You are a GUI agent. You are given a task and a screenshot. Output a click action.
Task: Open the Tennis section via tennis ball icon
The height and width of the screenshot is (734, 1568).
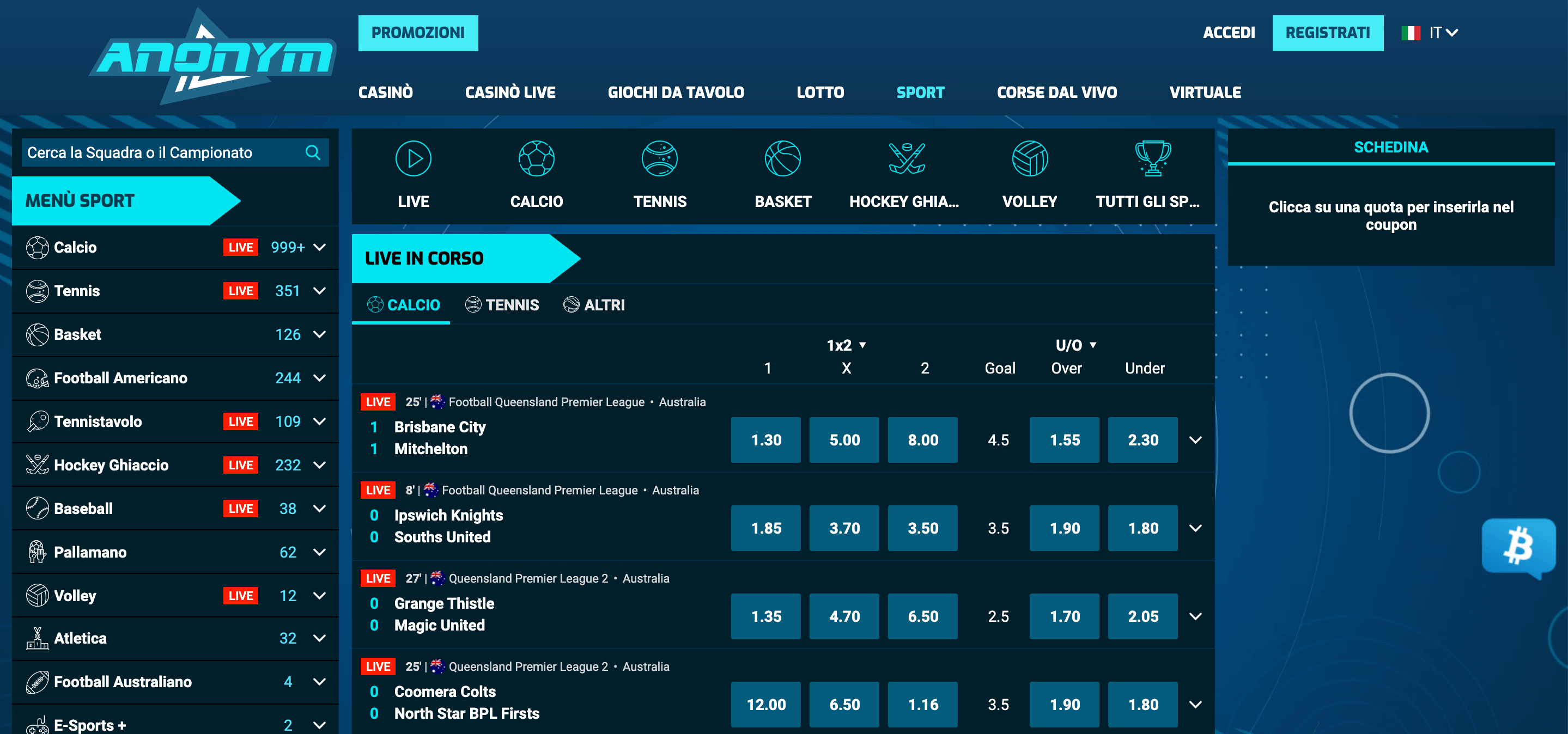(660, 158)
